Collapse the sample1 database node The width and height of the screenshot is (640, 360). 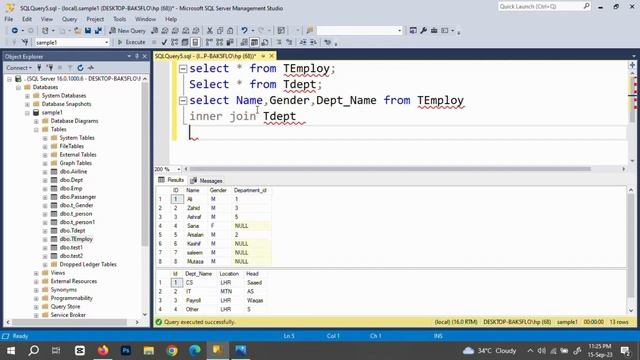27,113
